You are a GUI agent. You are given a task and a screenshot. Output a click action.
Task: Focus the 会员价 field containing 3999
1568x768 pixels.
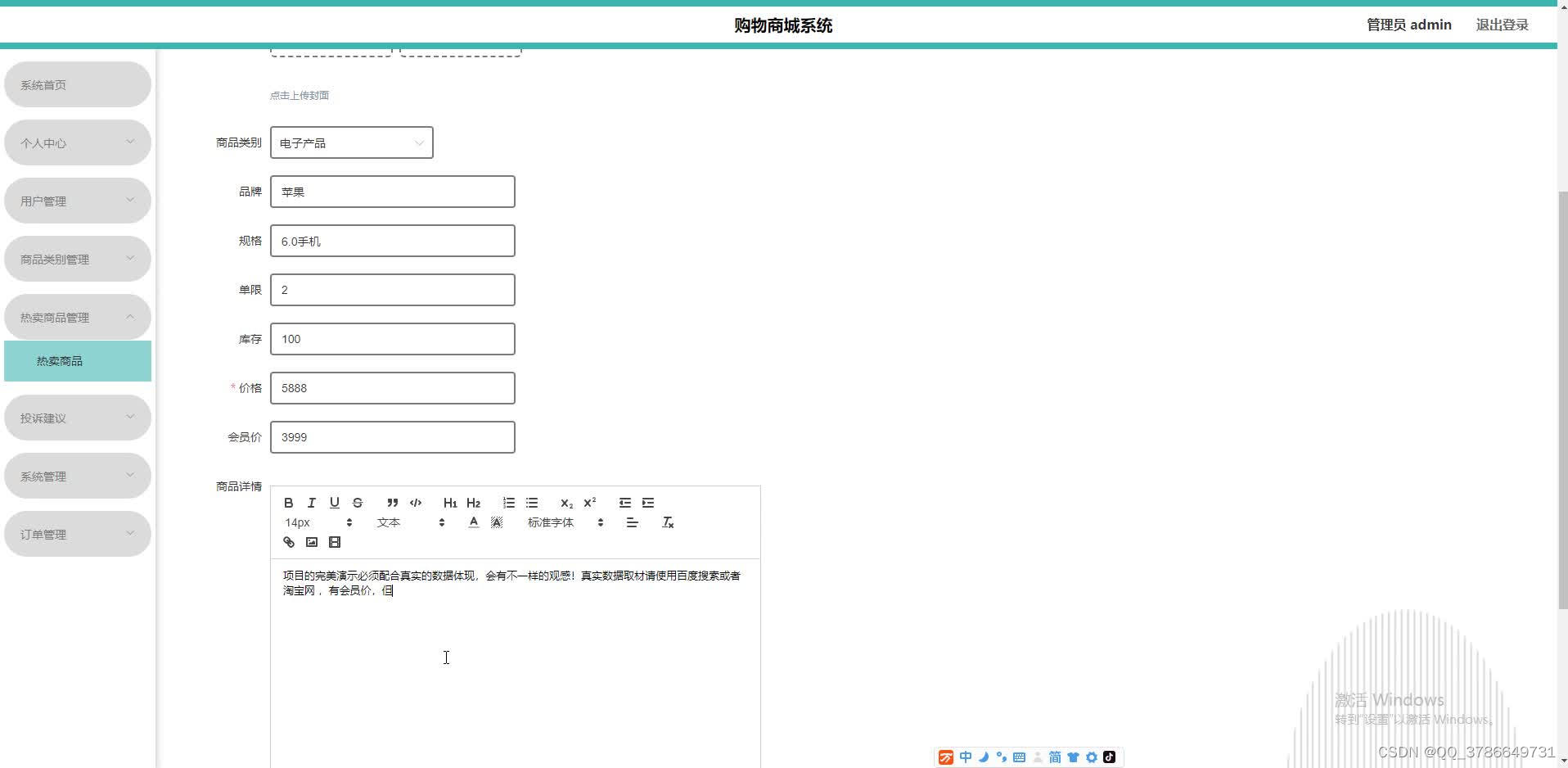393,437
